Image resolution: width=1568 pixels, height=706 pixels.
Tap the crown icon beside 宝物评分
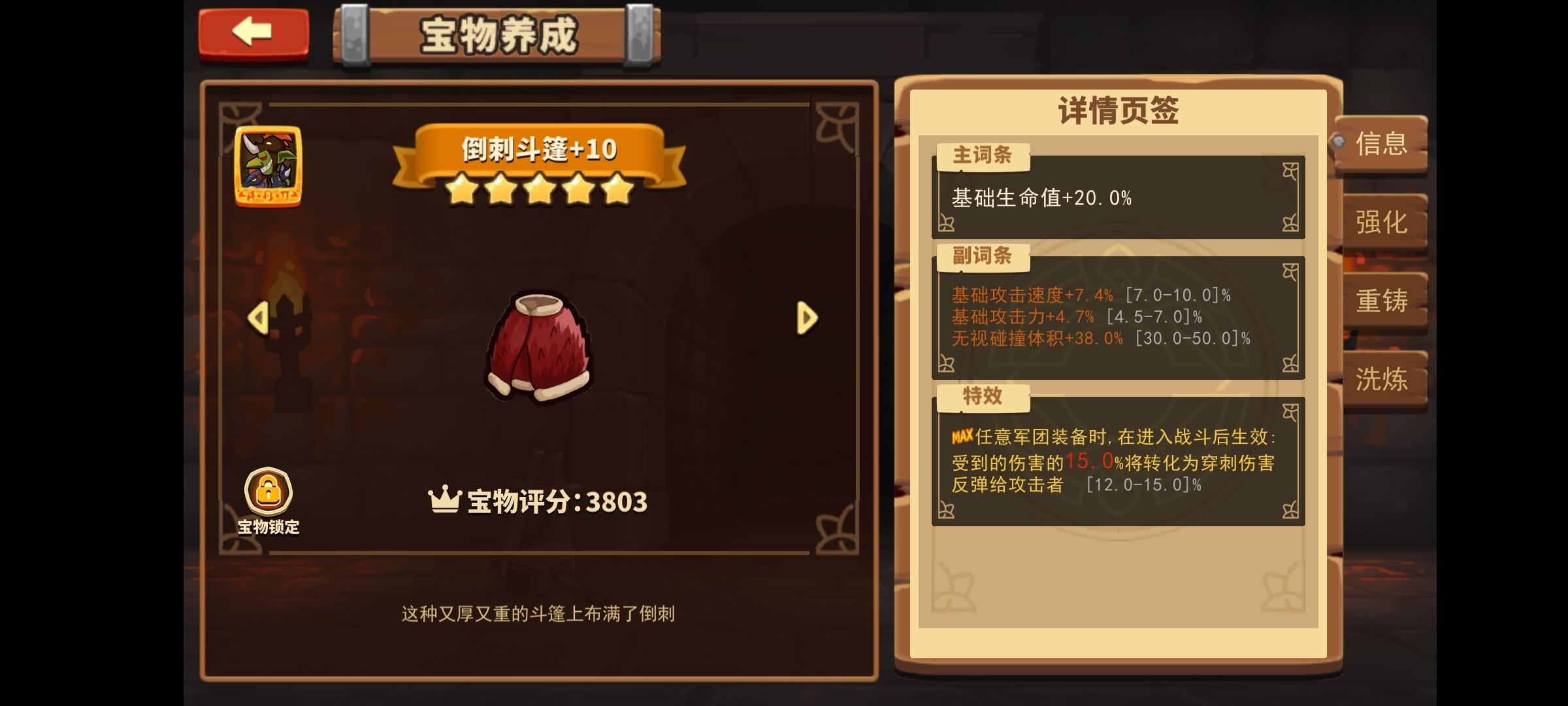click(445, 500)
